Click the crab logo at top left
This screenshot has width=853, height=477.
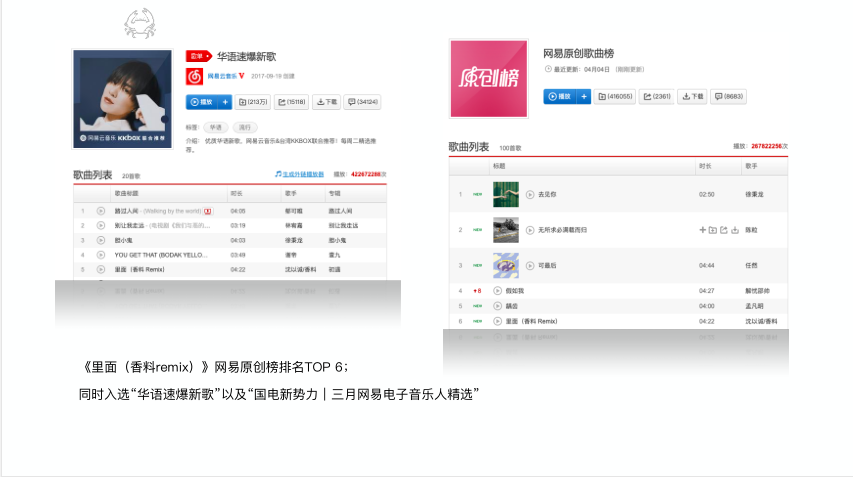click(x=140, y=23)
